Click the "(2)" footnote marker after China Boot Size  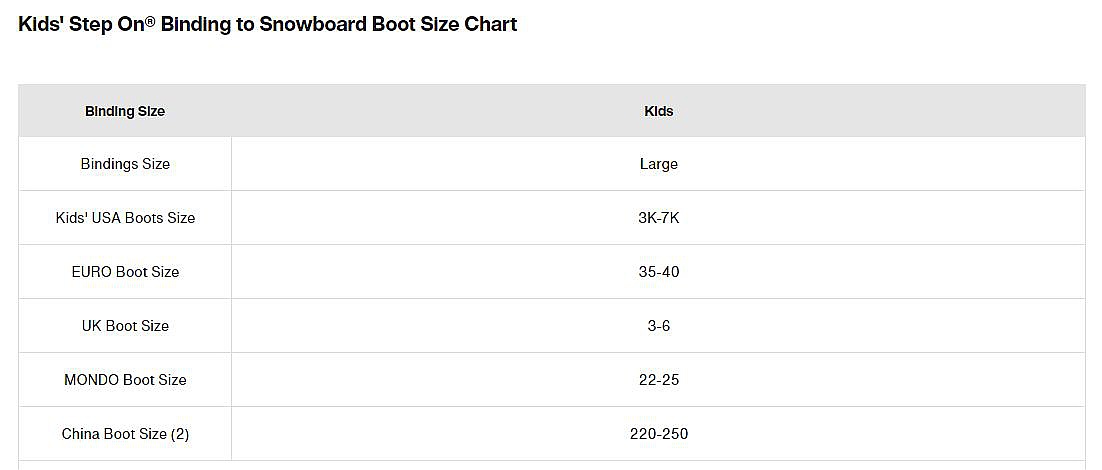point(180,434)
